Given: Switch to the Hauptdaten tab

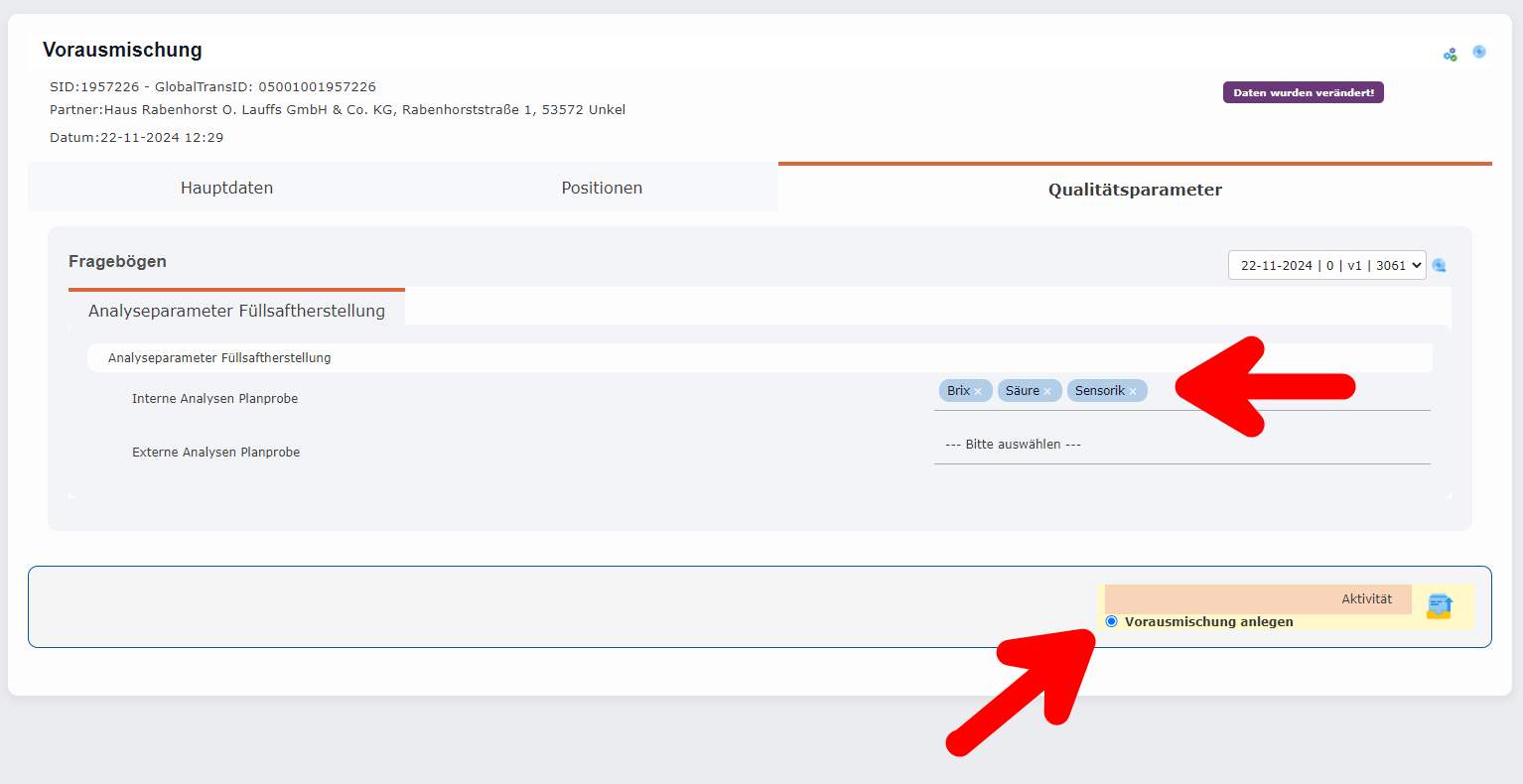Looking at the screenshot, I should point(225,187).
